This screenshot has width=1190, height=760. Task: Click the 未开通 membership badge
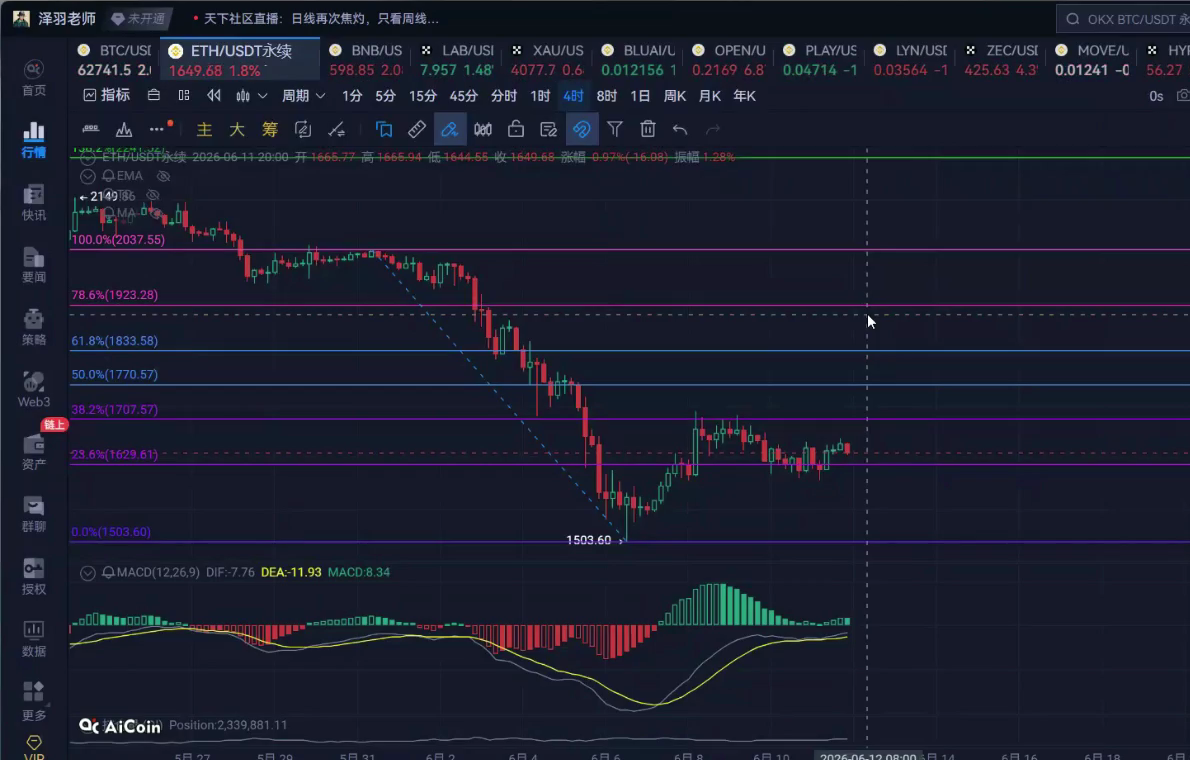click(139, 18)
